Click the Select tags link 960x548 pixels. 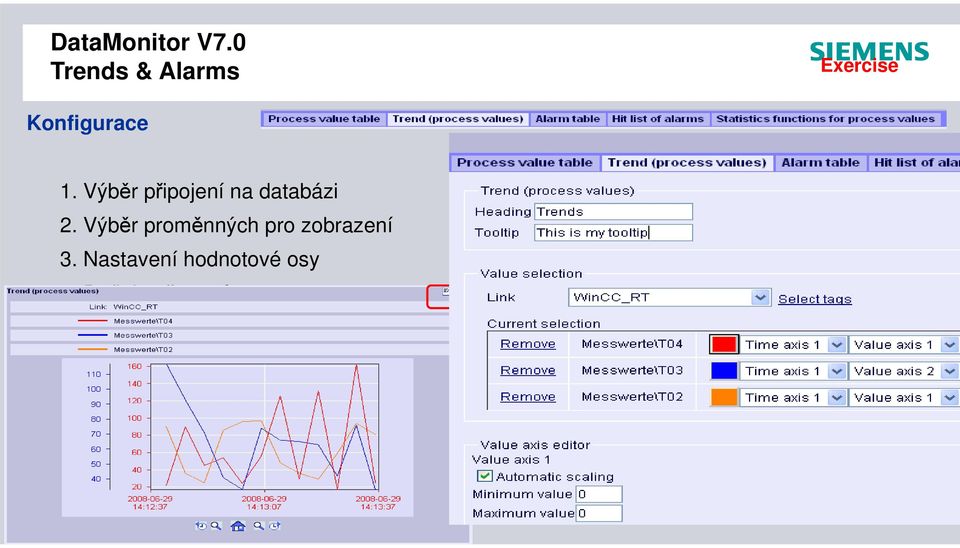tap(814, 299)
